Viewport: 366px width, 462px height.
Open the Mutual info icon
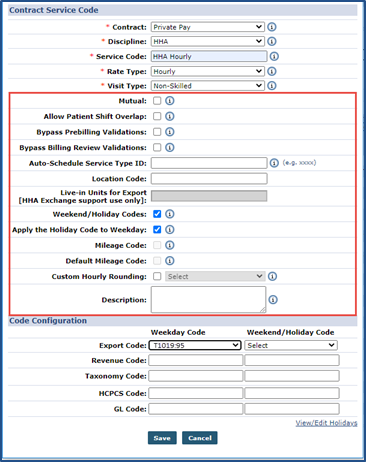pos(170,101)
